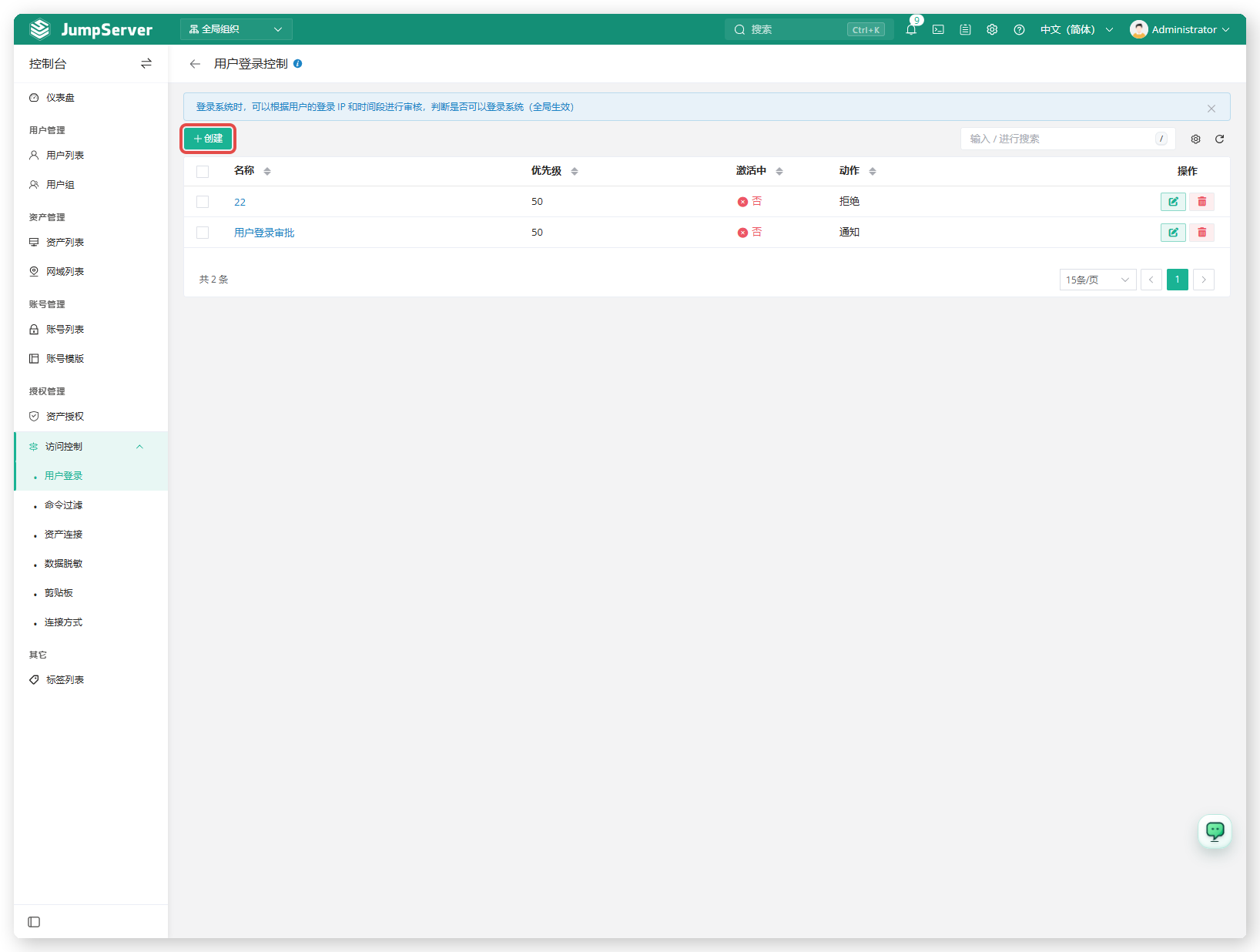
Task: Click the 创建 button
Action: (x=208, y=139)
